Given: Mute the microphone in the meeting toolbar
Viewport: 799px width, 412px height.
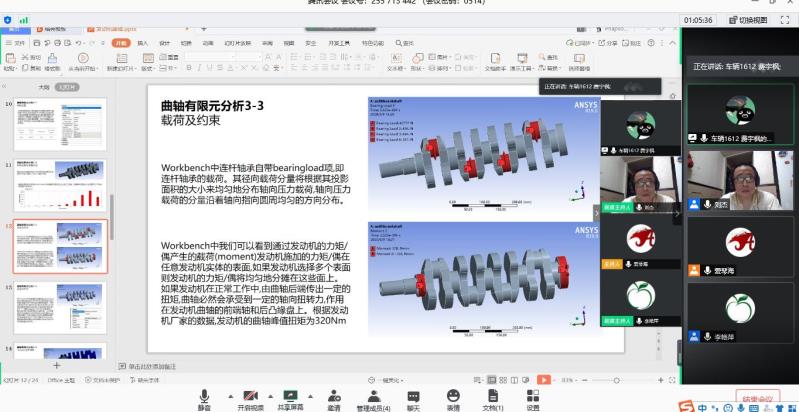Looking at the screenshot, I should click(204, 399).
